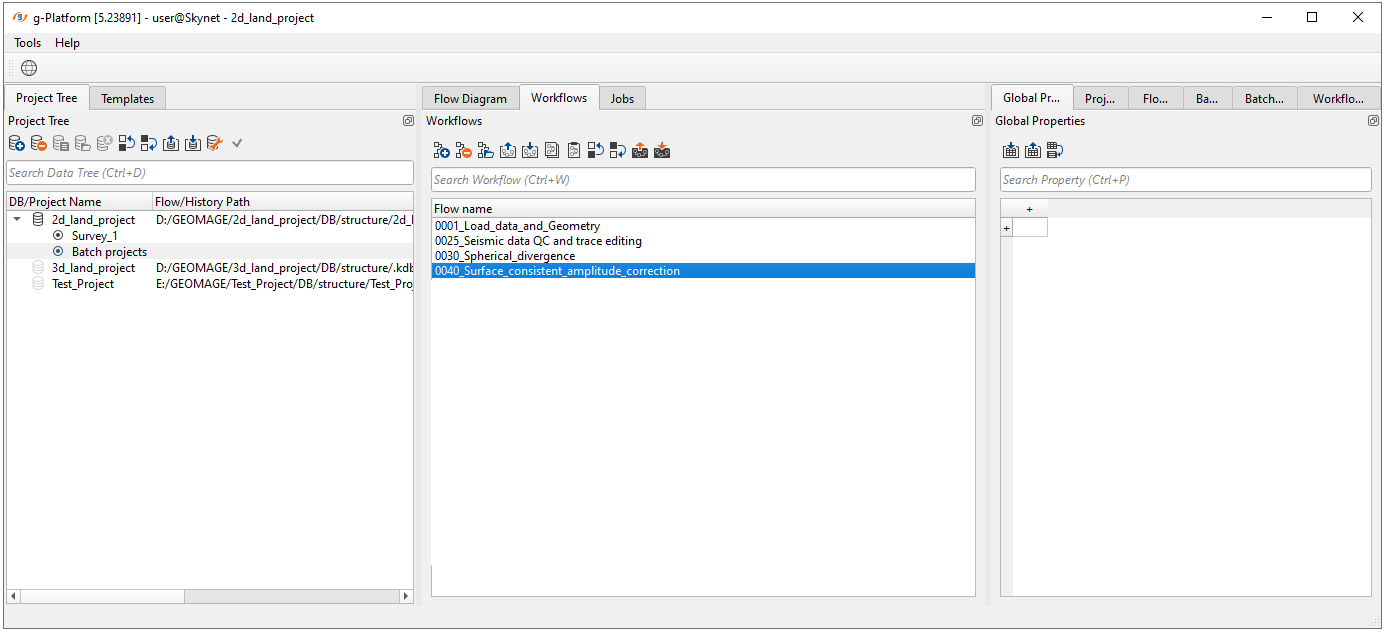Click the remove database icon with orange minus
The image size is (1385, 634).
[x=39, y=144]
